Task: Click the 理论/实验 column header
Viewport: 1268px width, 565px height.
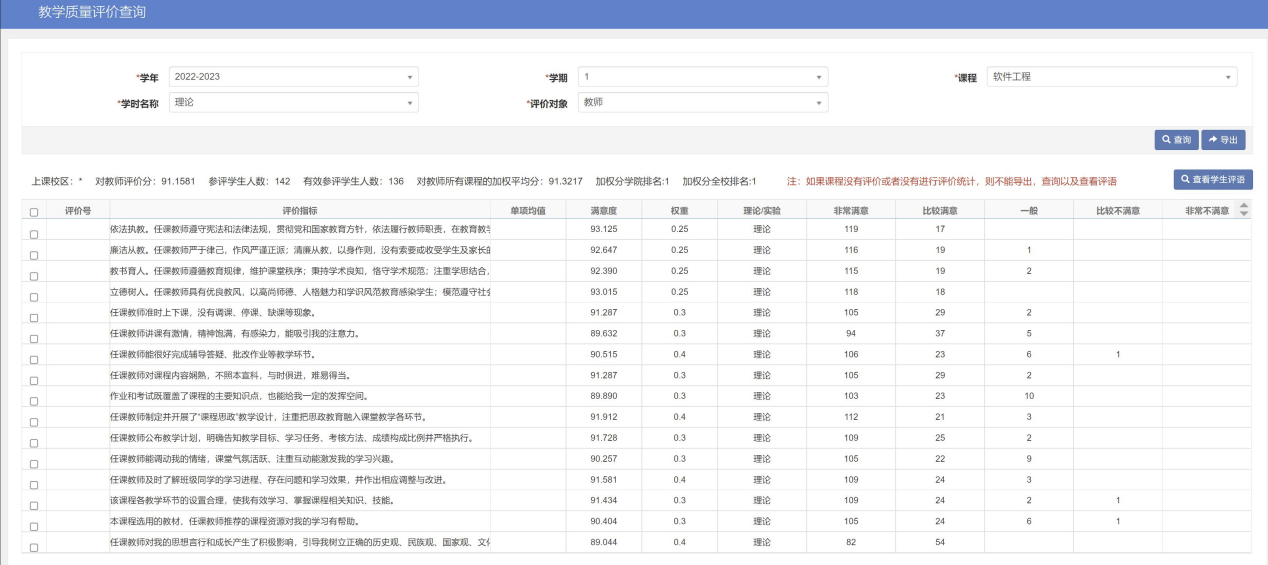Action: 761,211
